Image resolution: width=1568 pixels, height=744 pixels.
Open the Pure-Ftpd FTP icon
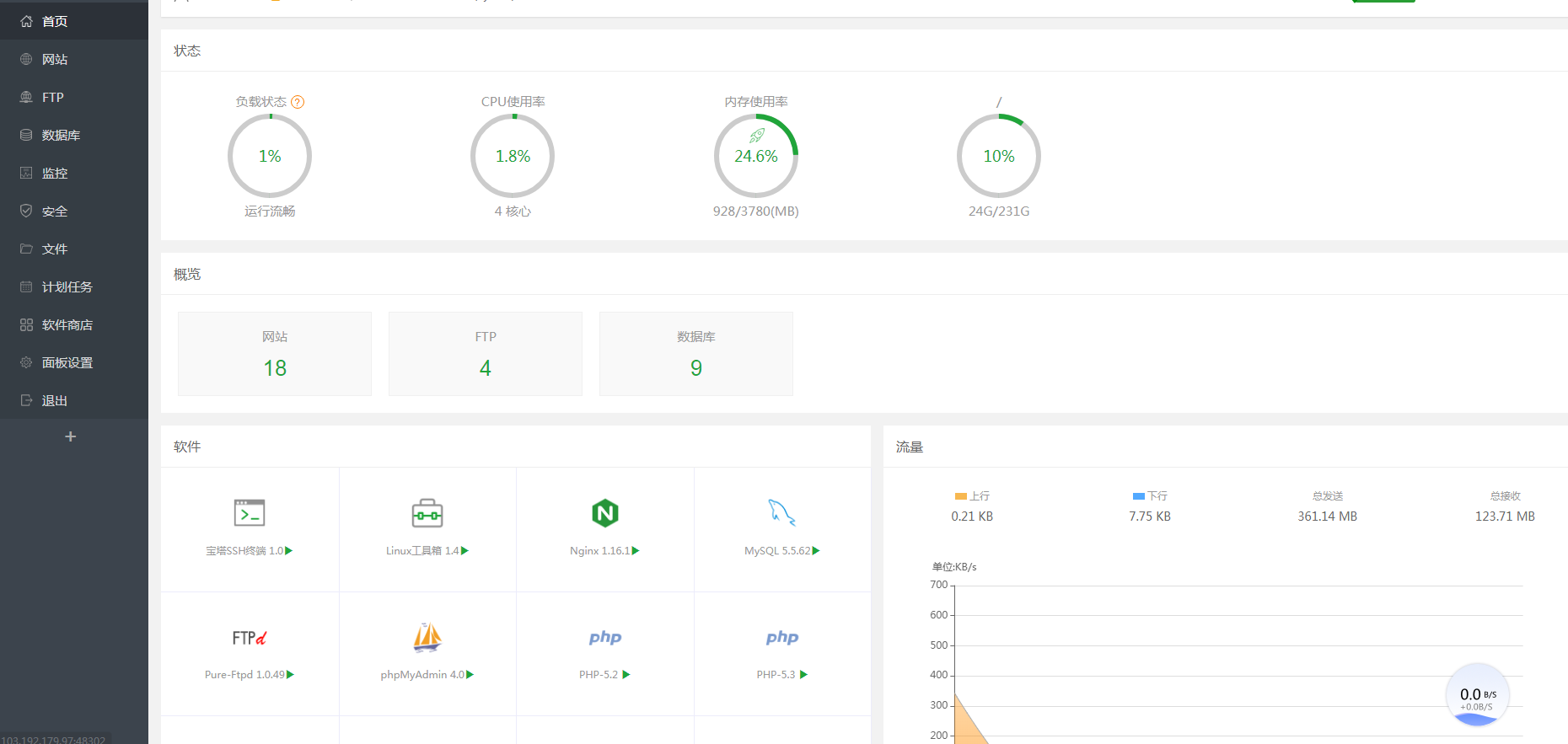tap(250, 638)
